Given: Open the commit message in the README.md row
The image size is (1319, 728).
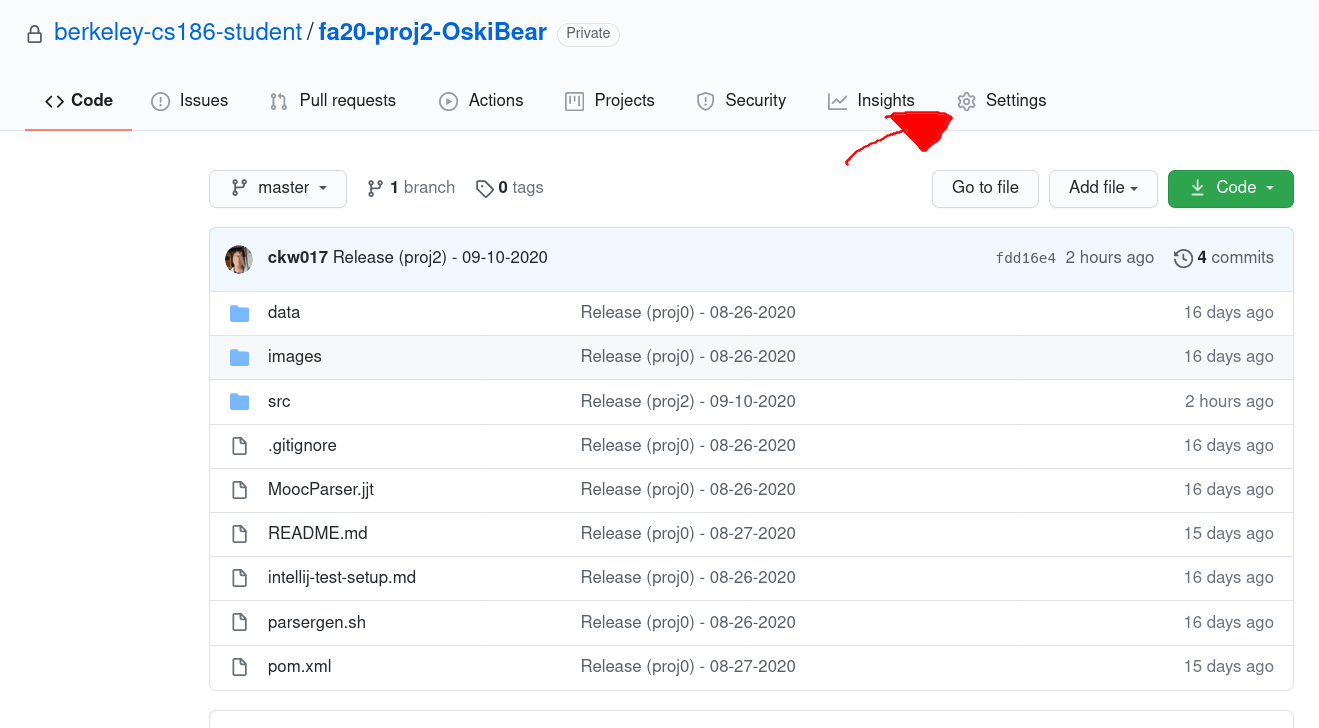Looking at the screenshot, I should coord(688,534).
